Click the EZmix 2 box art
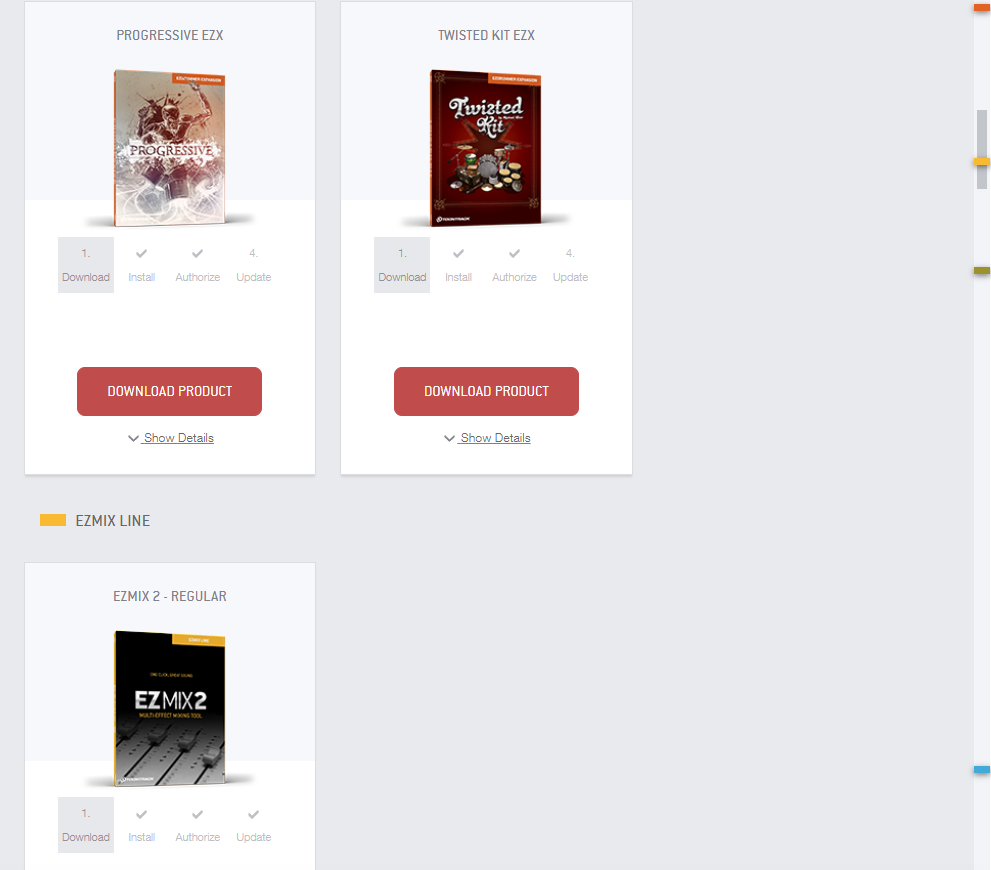 point(169,708)
